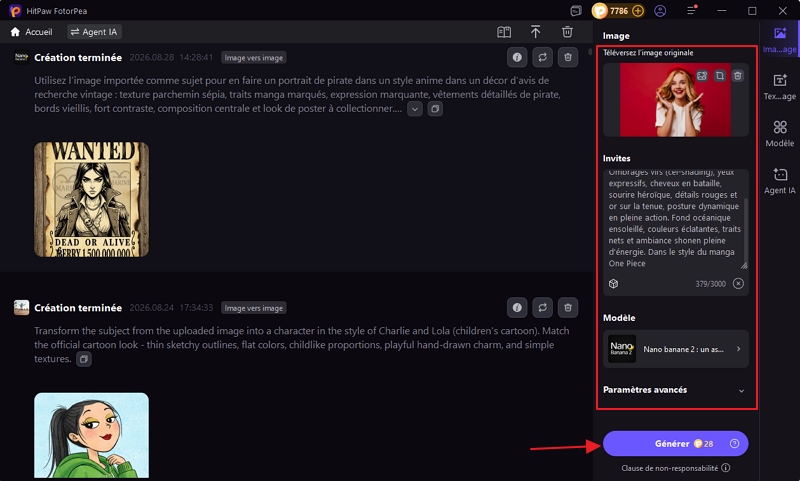Open the Nano banane 2 model selector
This screenshot has width=800, height=481.
click(x=676, y=349)
